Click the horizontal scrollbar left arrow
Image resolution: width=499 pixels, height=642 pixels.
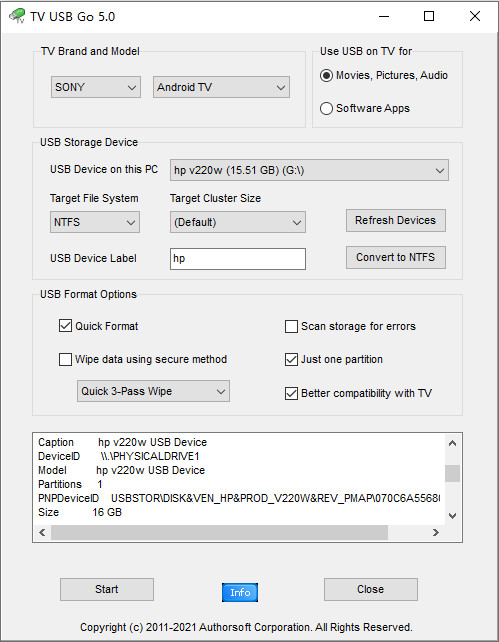(42, 532)
